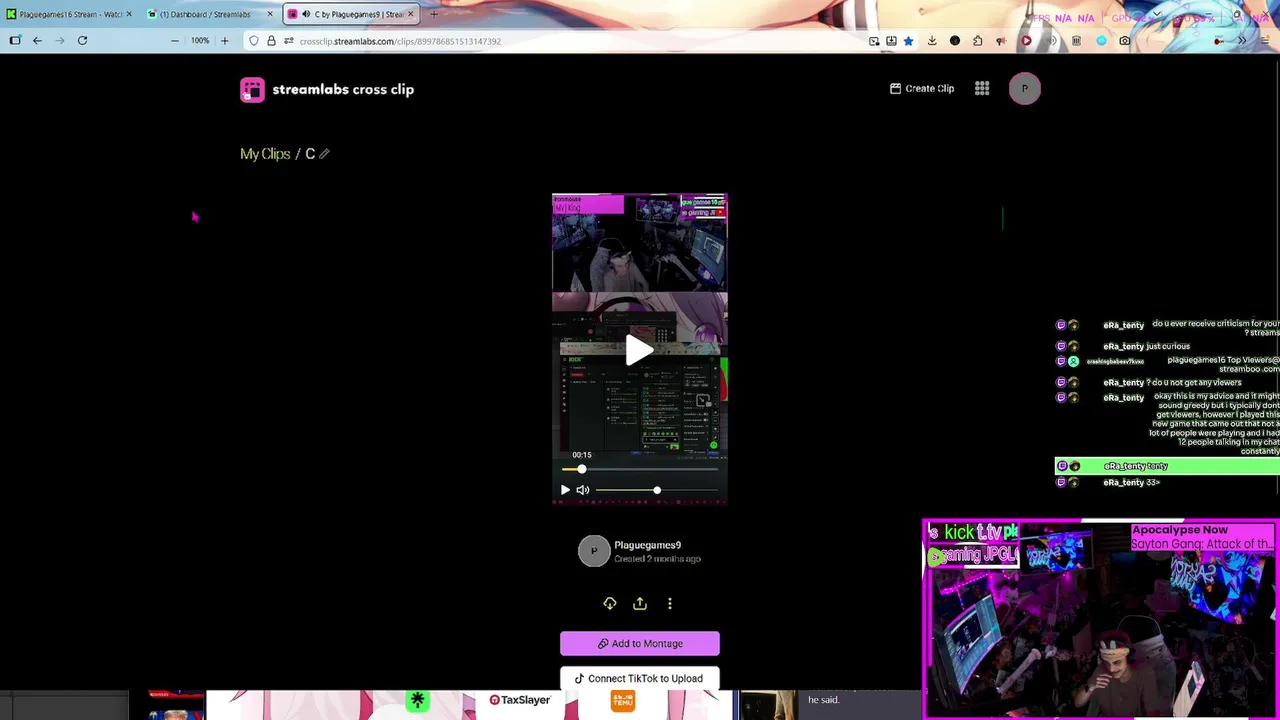Expand the toolbar overflow chevrons

click(x=1242, y=41)
